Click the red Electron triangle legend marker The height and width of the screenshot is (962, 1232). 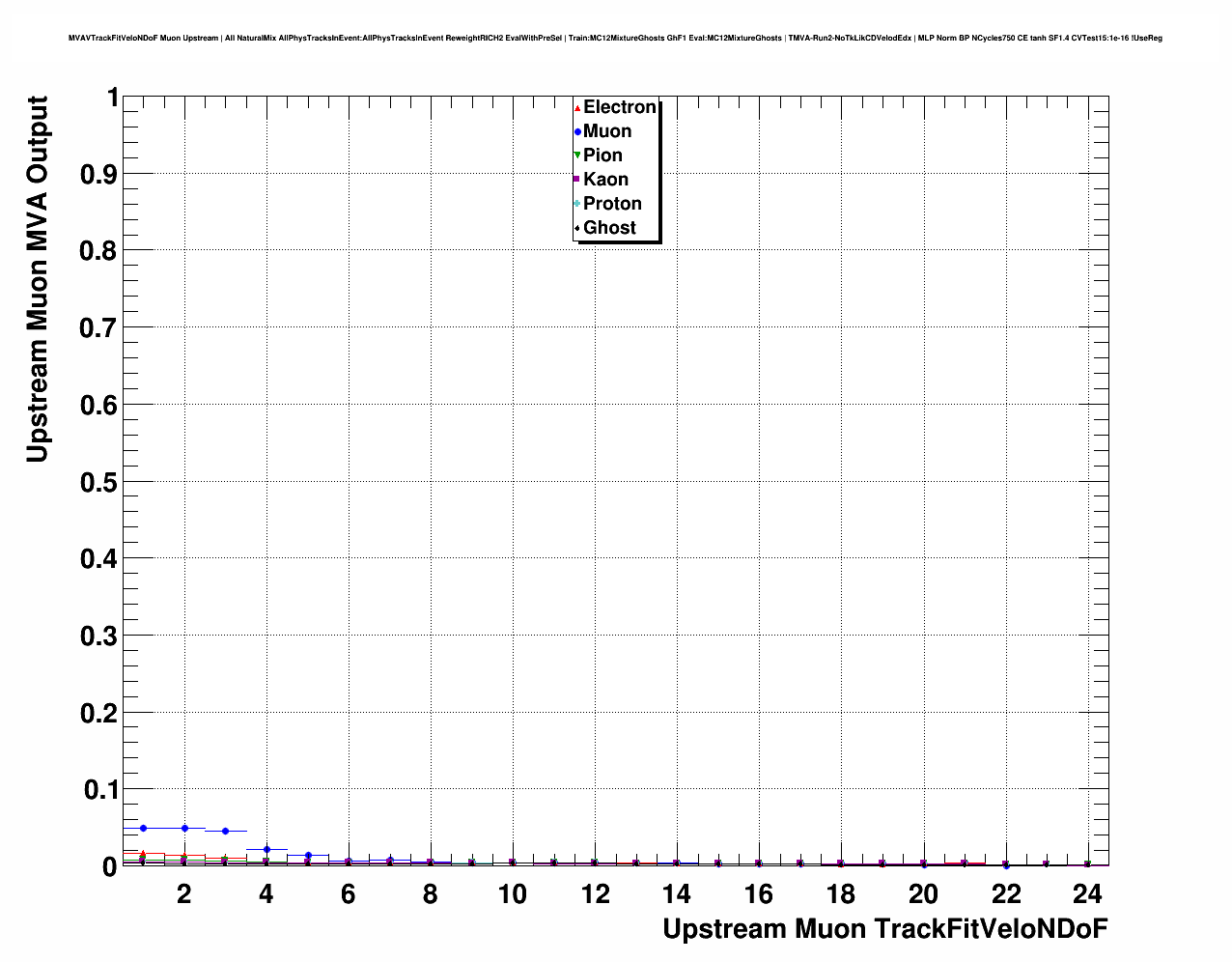tap(577, 108)
